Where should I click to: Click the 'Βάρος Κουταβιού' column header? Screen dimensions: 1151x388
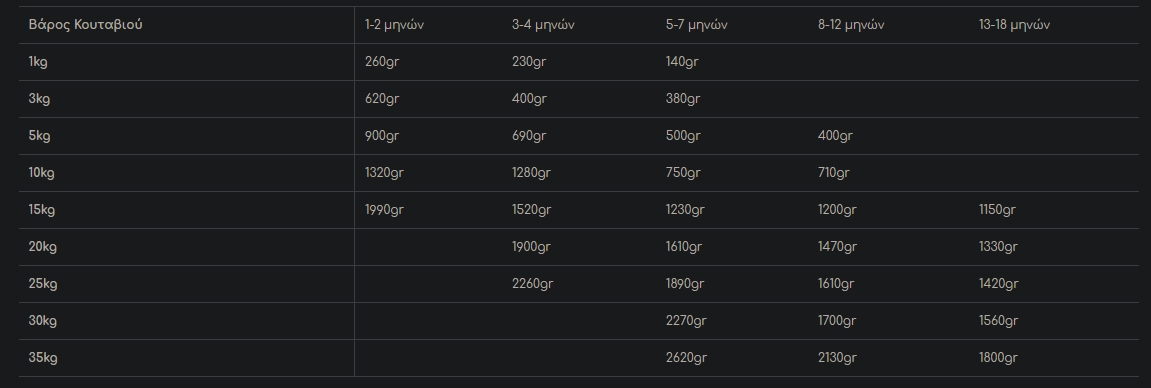point(85,25)
